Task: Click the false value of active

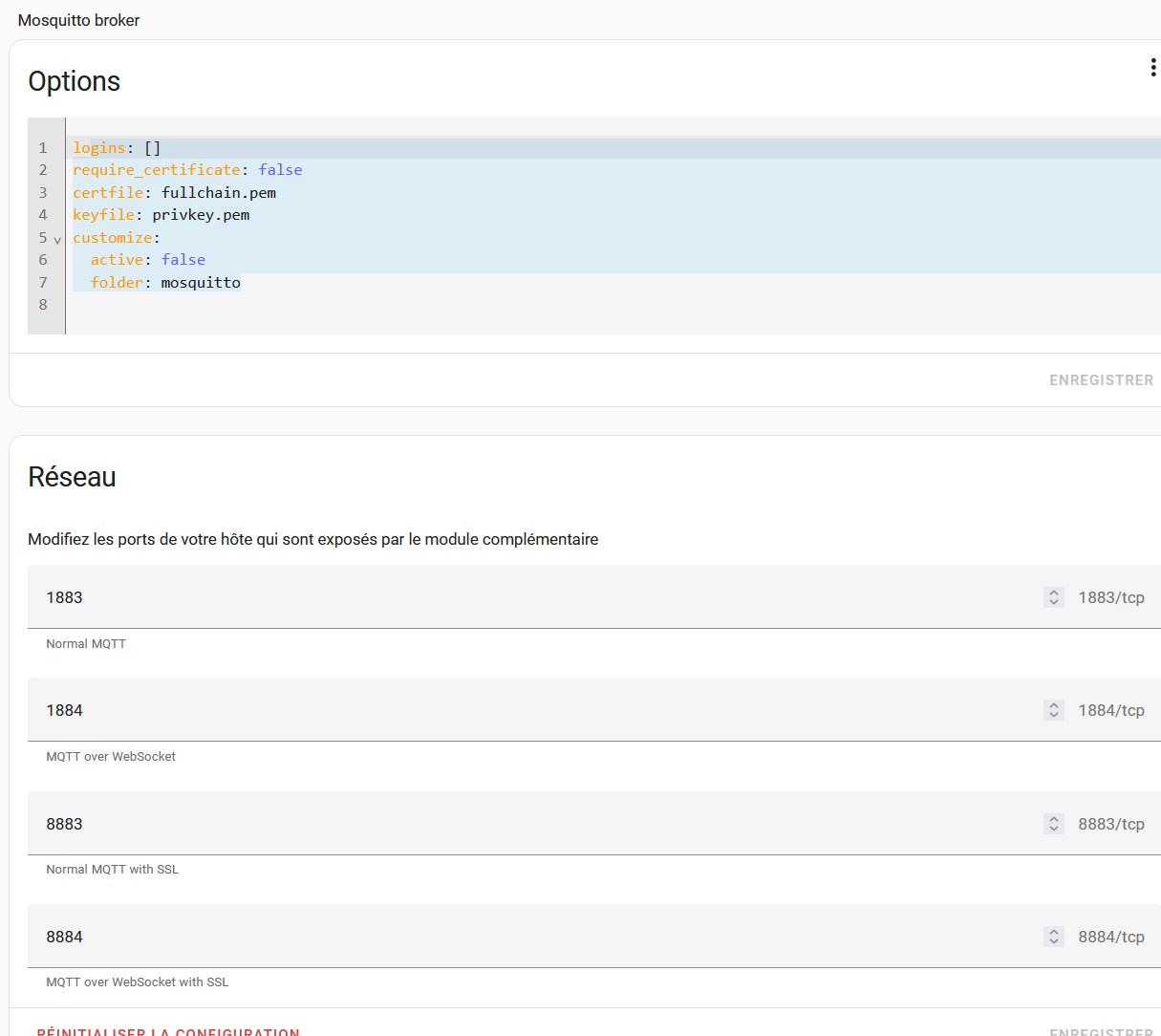Action: [x=183, y=260]
